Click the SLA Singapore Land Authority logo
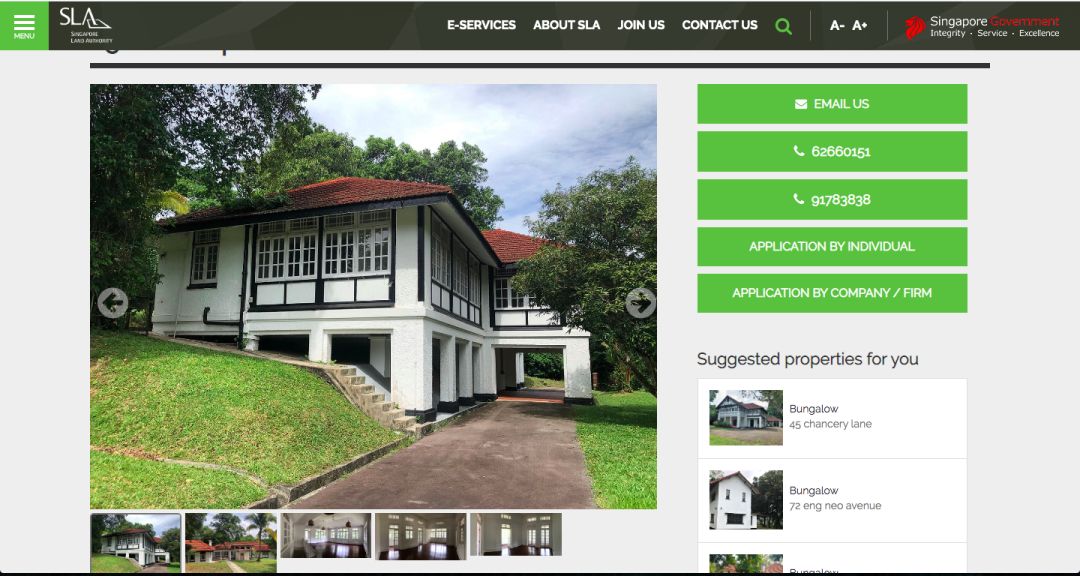Viewport: 1080px width, 576px height. [x=85, y=25]
